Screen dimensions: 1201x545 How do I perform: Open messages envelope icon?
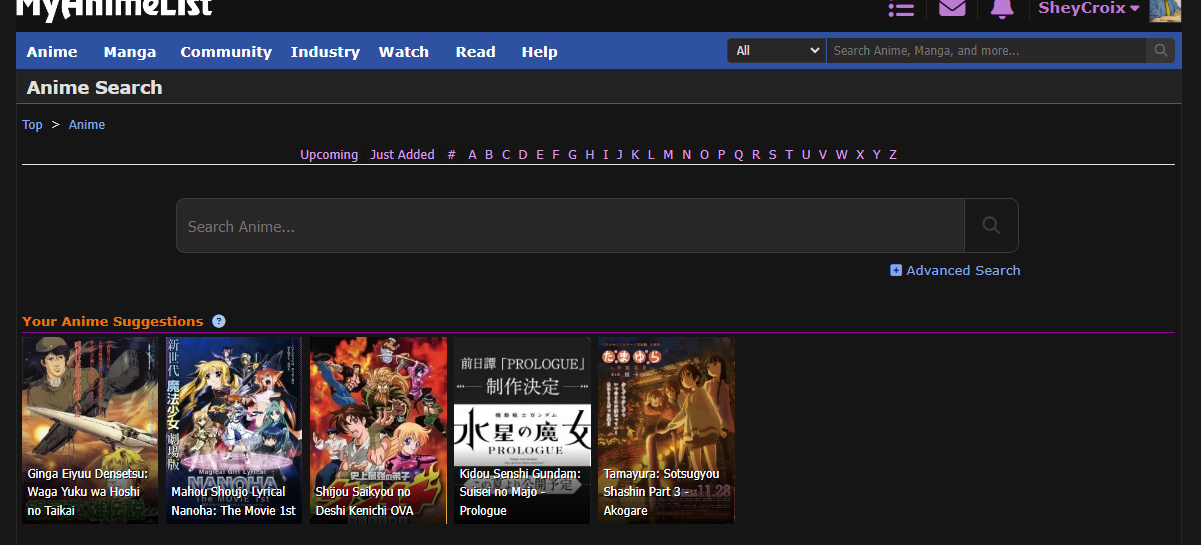(x=952, y=8)
